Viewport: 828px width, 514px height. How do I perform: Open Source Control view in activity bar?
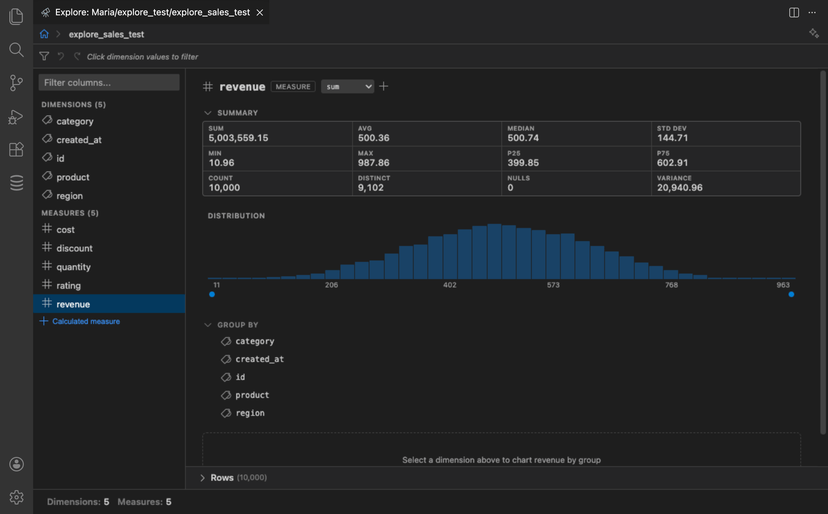pos(16,83)
